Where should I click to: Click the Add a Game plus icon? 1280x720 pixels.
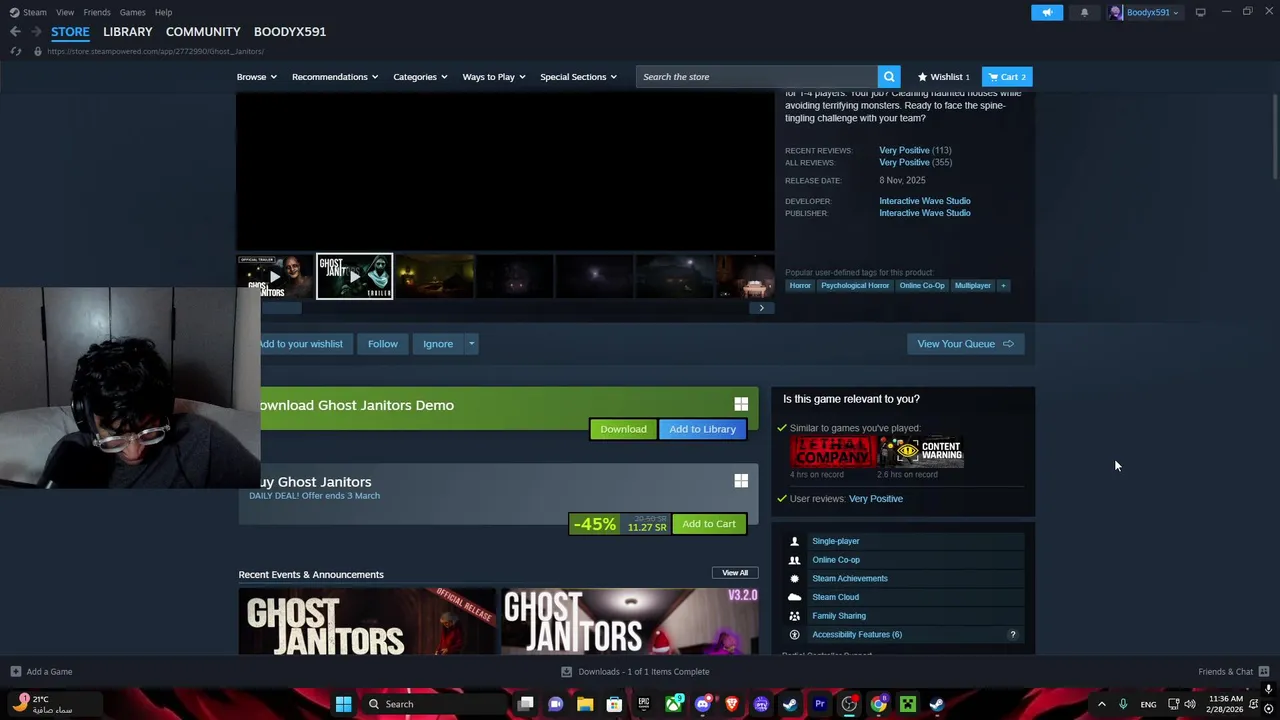pyautogui.click(x=15, y=672)
